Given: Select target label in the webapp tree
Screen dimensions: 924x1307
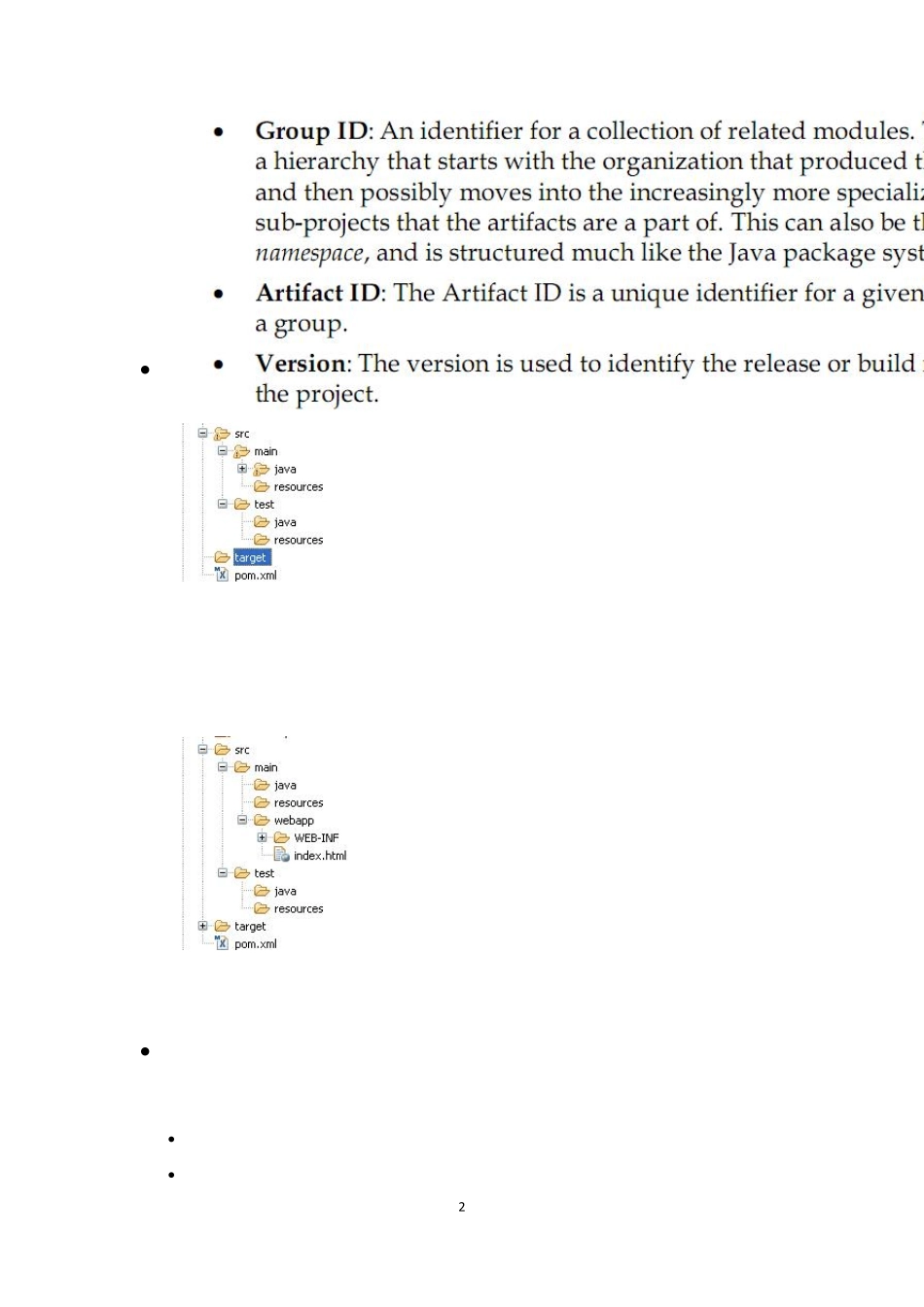Looking at the screenshot, I should [x=250, y=927].
